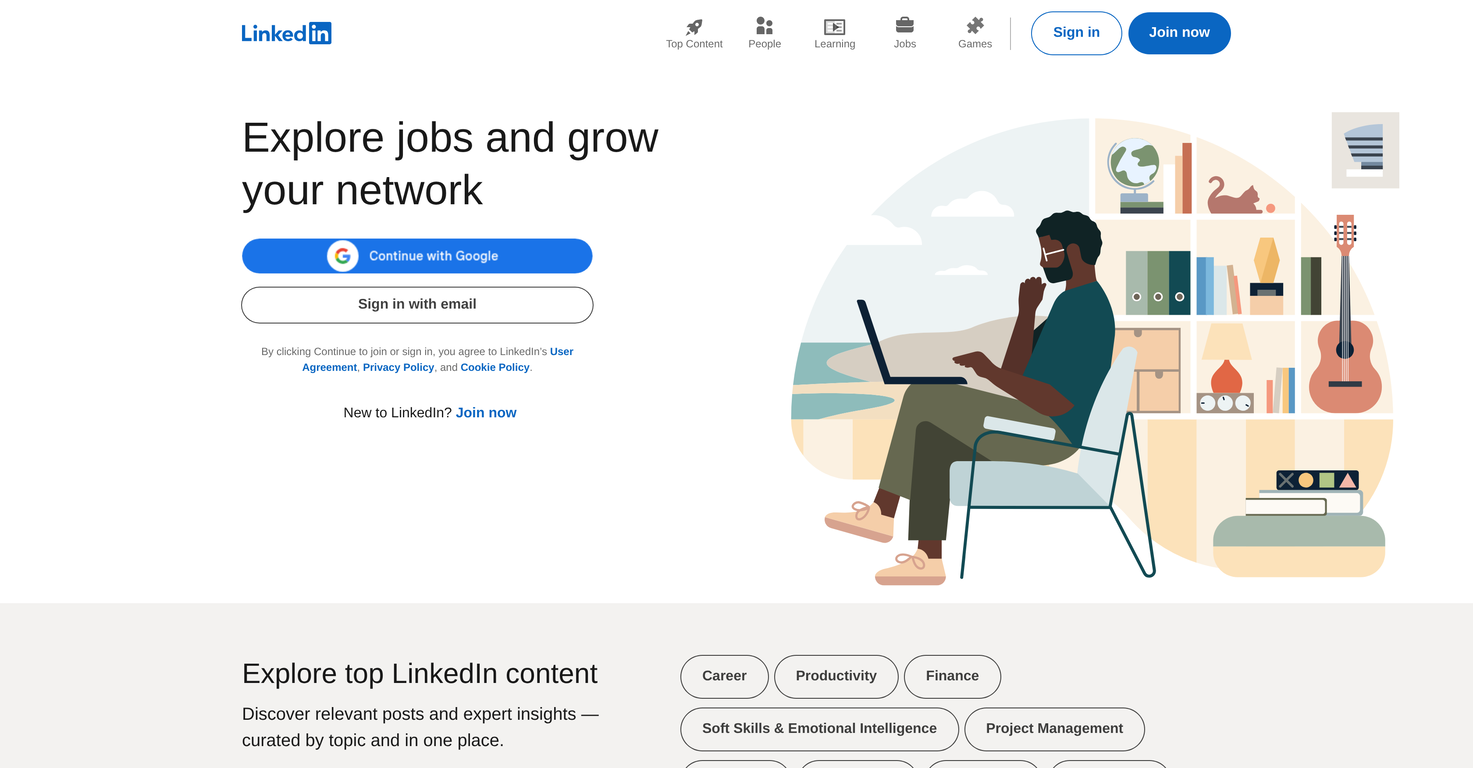This screenshot has width=1473, height=768.
Task: Select the Finance topic chip
Action: [x=952, y=676]
